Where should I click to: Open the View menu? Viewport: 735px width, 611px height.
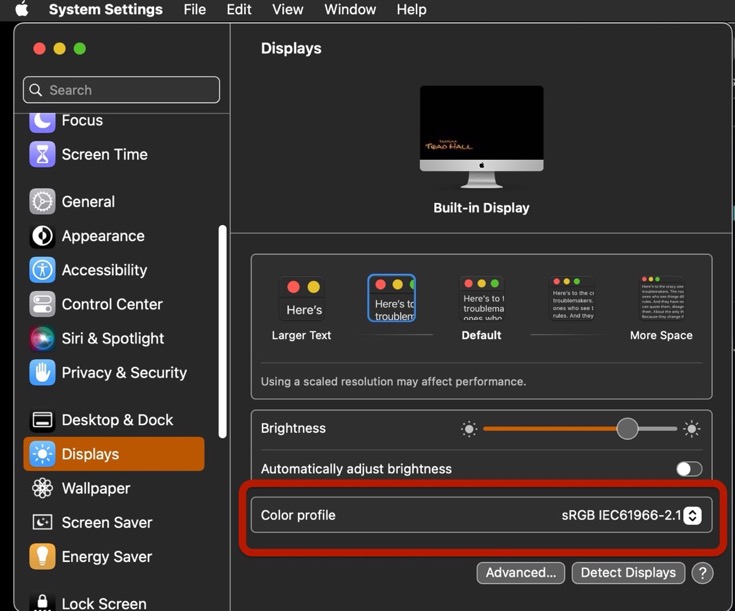click(288, 9)
